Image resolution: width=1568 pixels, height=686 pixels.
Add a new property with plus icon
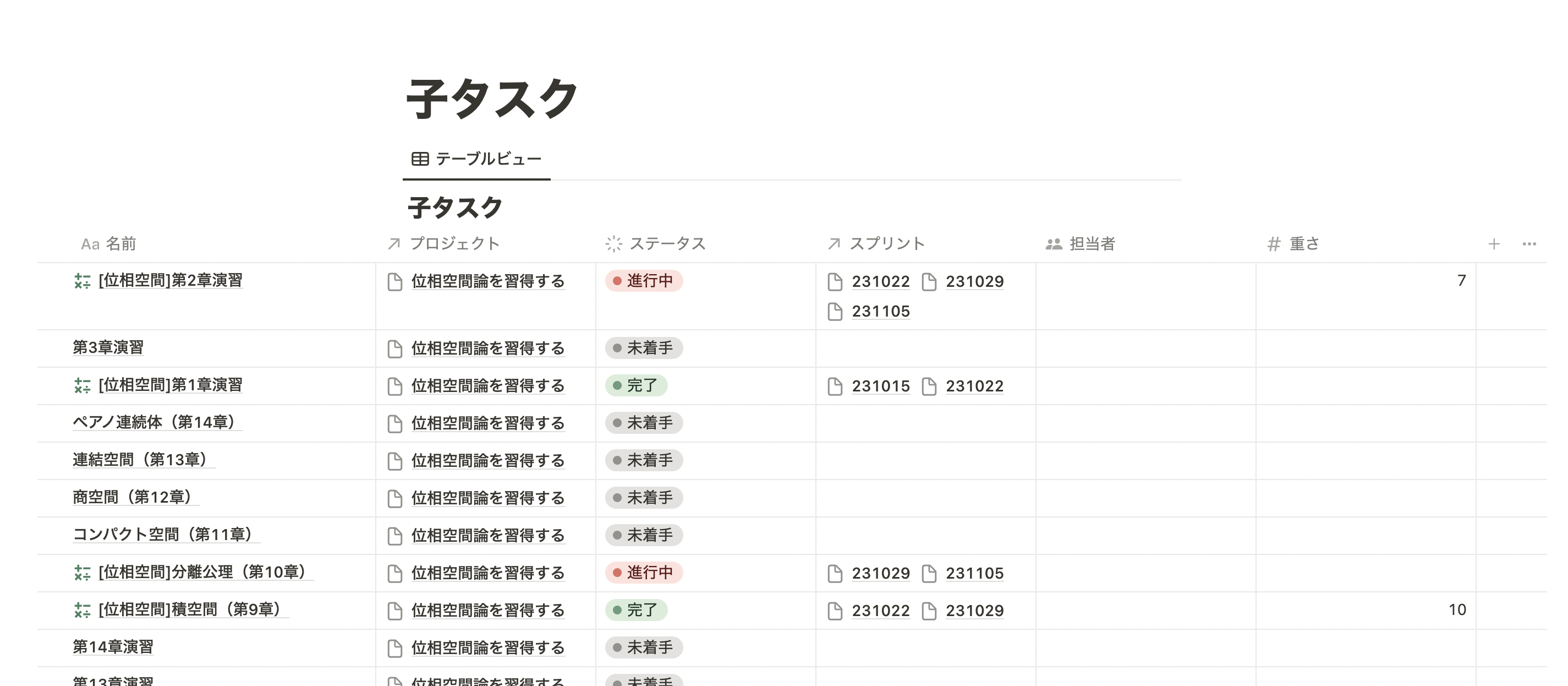(x=1494, y=244)
